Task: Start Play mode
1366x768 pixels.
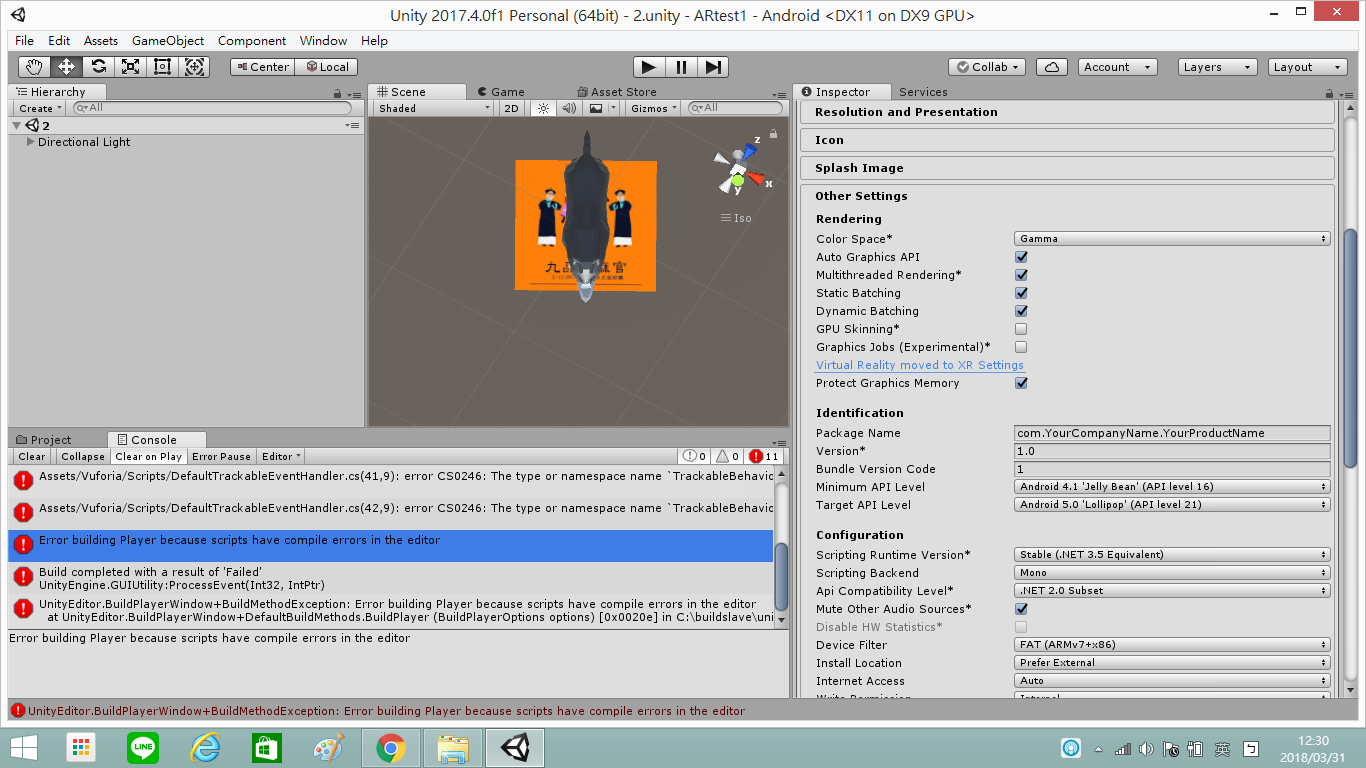Action: point(649,67)
